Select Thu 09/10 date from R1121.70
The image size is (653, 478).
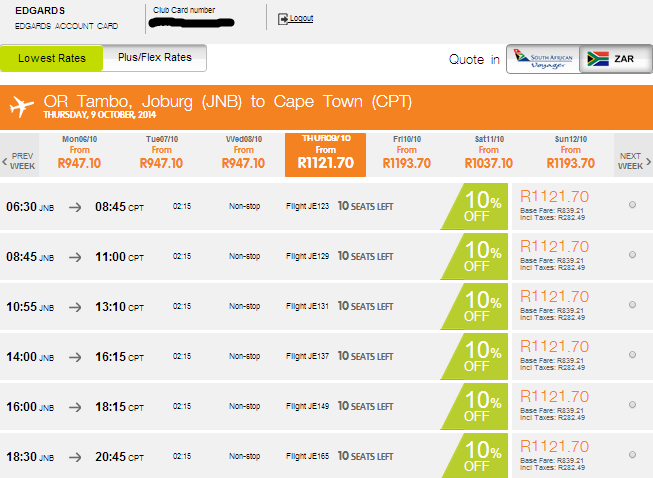point(325,155)
